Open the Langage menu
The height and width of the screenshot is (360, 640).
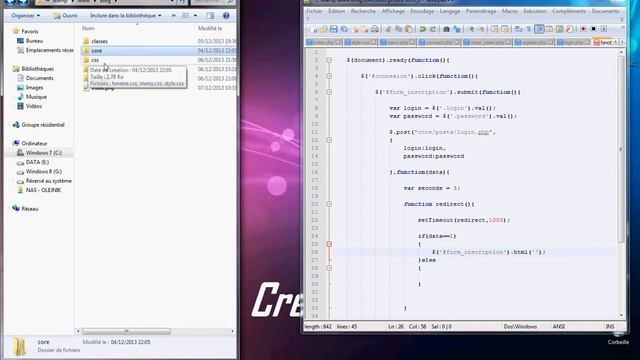[x=450, y=11]
